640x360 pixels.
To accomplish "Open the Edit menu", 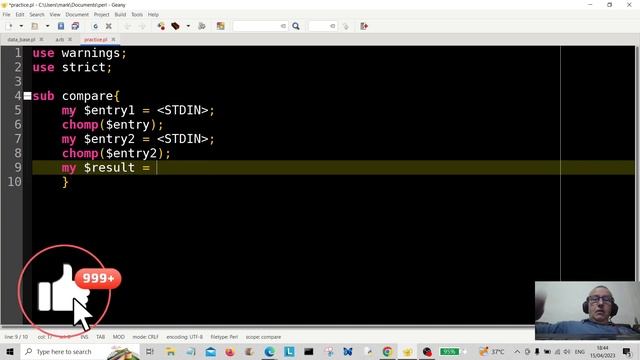I will [20, 14].
